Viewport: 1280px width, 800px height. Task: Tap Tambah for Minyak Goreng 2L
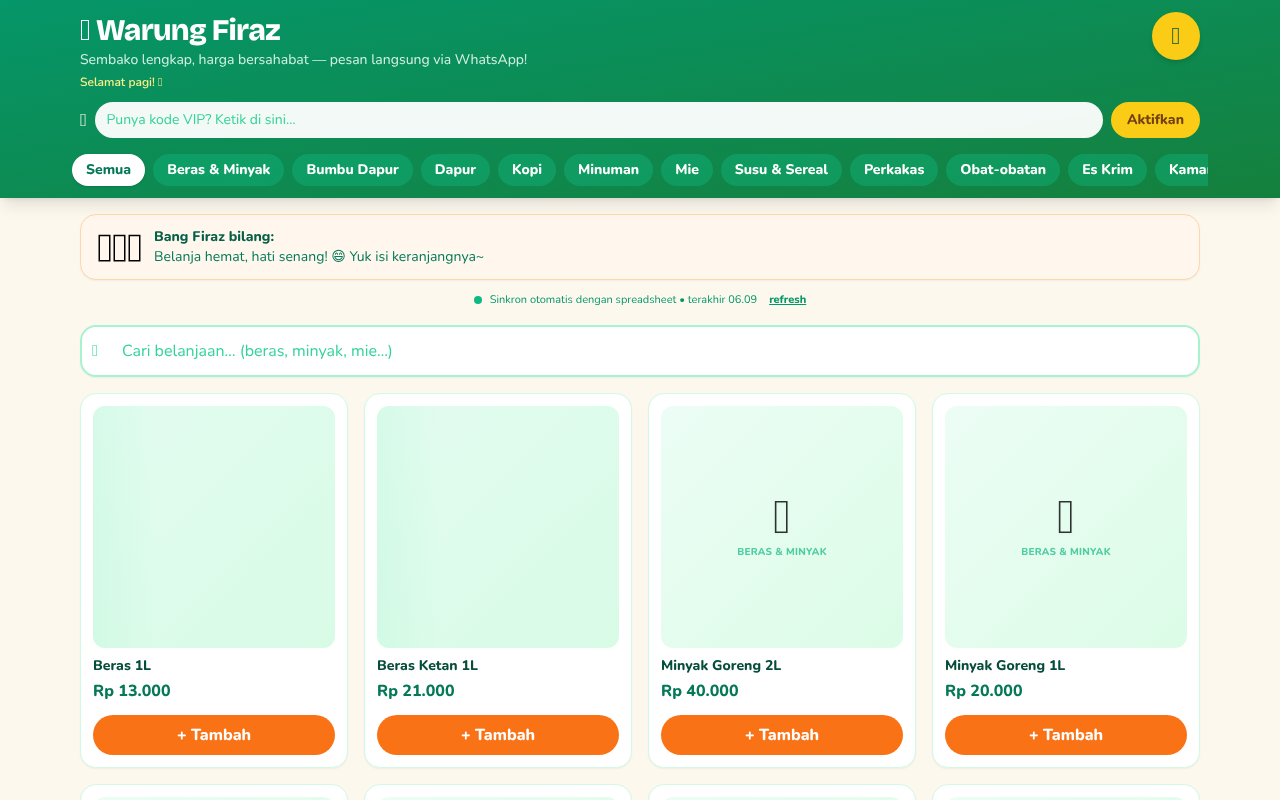(x=782, y=735)
